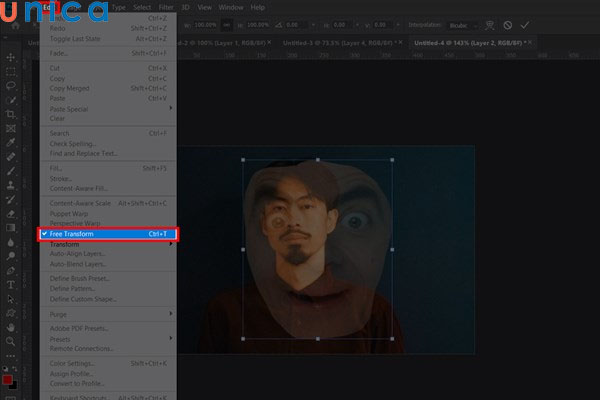The height and width of the screenshot is (400, 600).
Task: Select the Frame tool
Action: tap(11, 128)
